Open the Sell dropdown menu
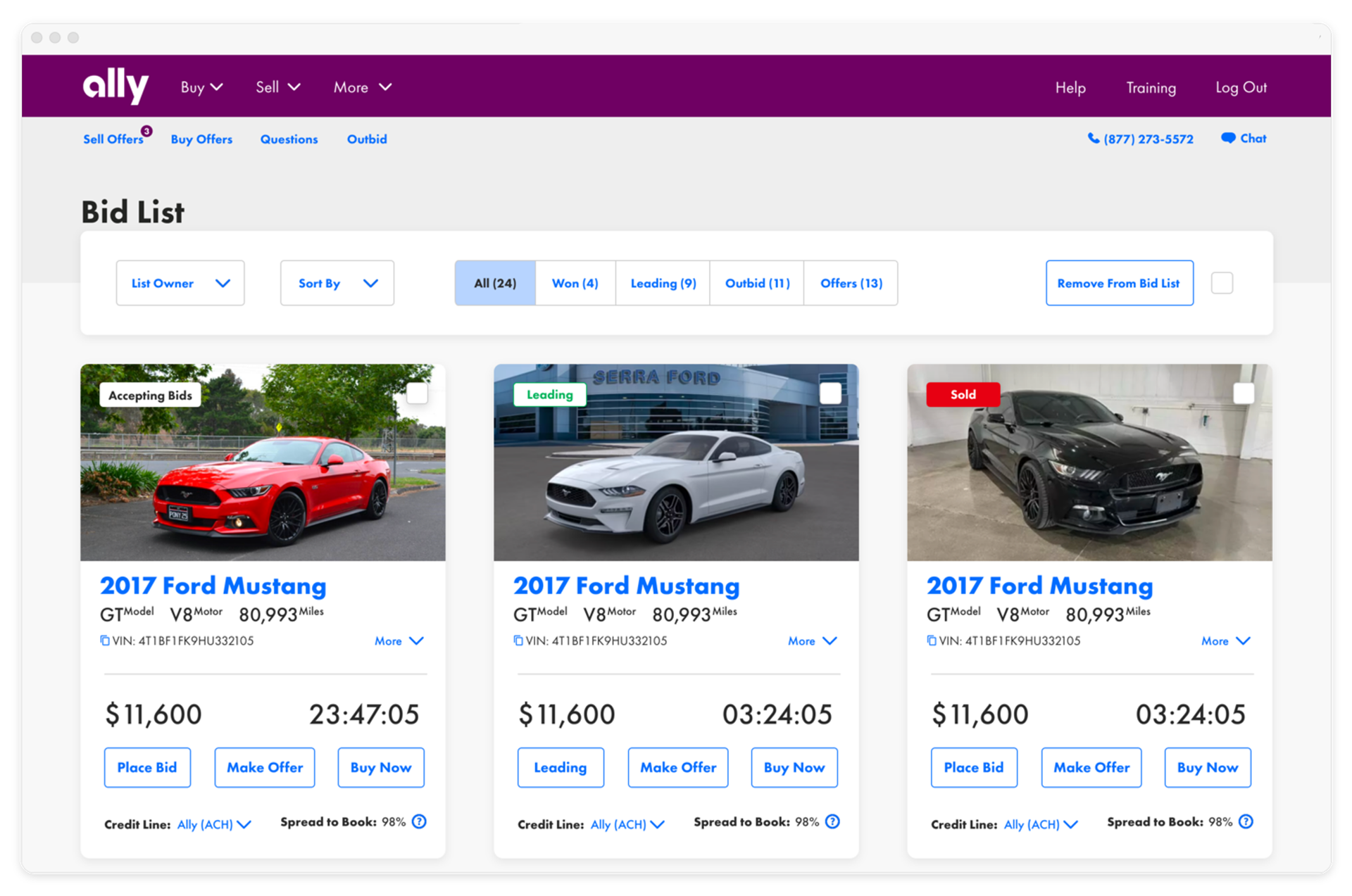Screen dimensions: 1352x896 click(278, 87)
